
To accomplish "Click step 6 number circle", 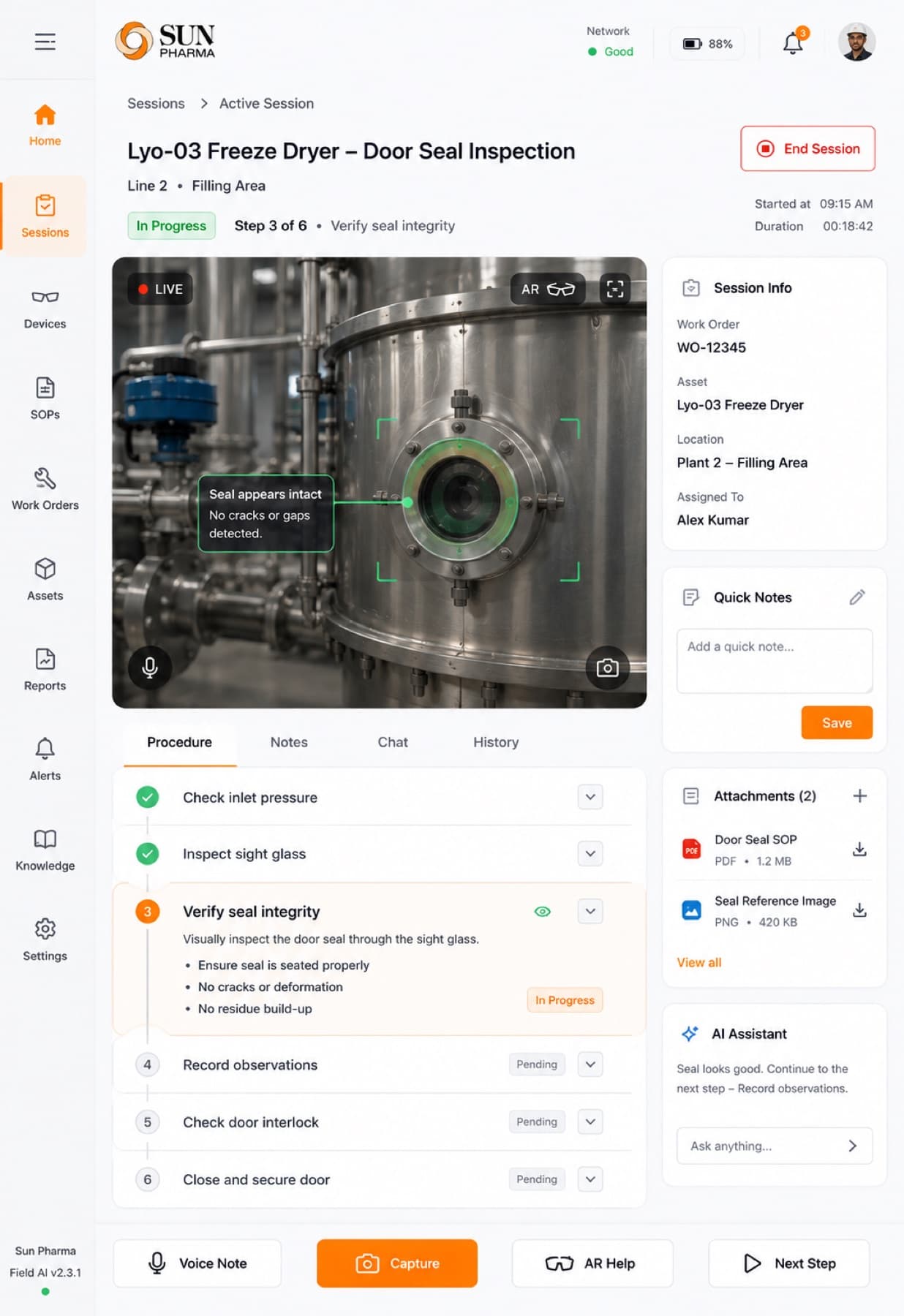I will tap(148, 1179).
